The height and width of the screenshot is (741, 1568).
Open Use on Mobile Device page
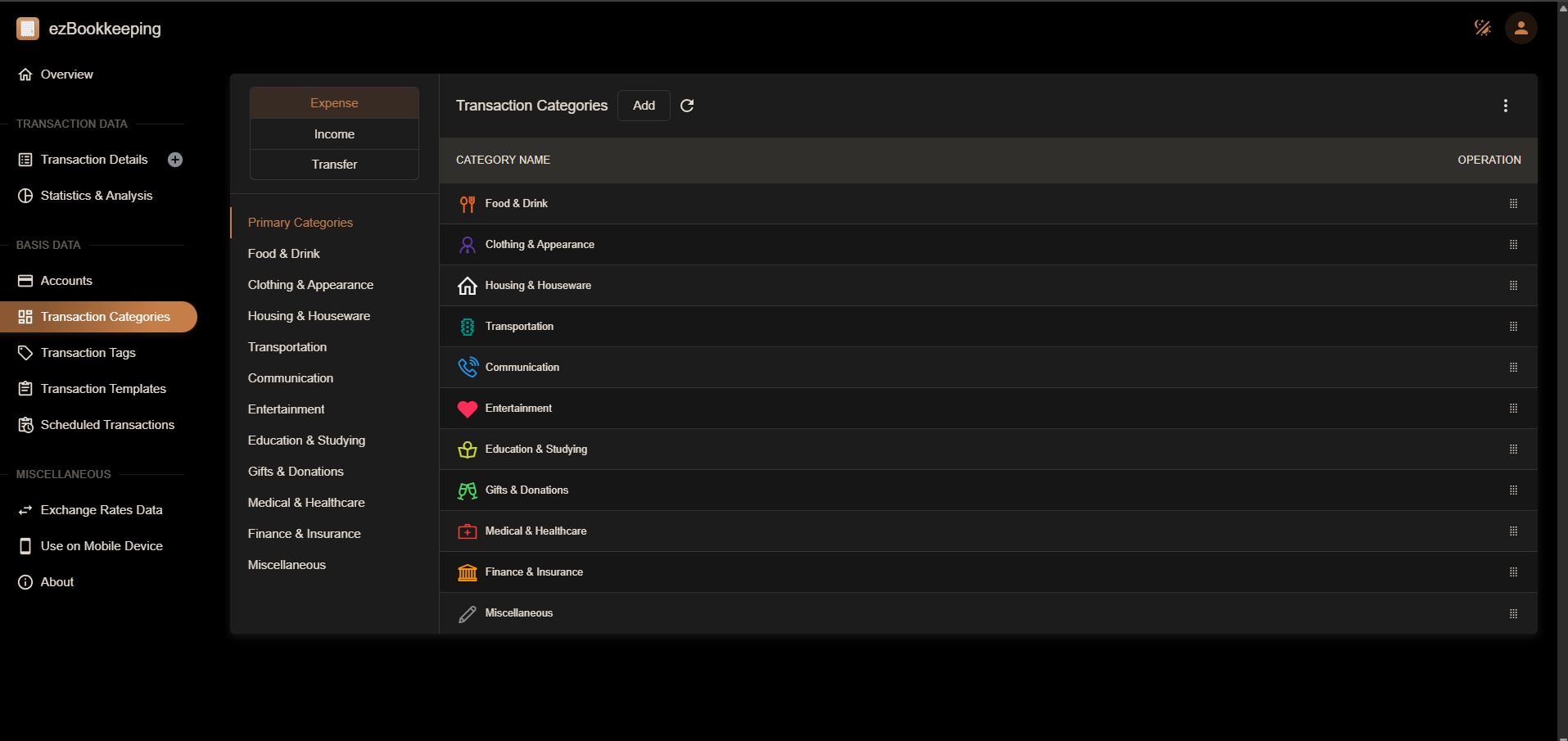(98, 546)
